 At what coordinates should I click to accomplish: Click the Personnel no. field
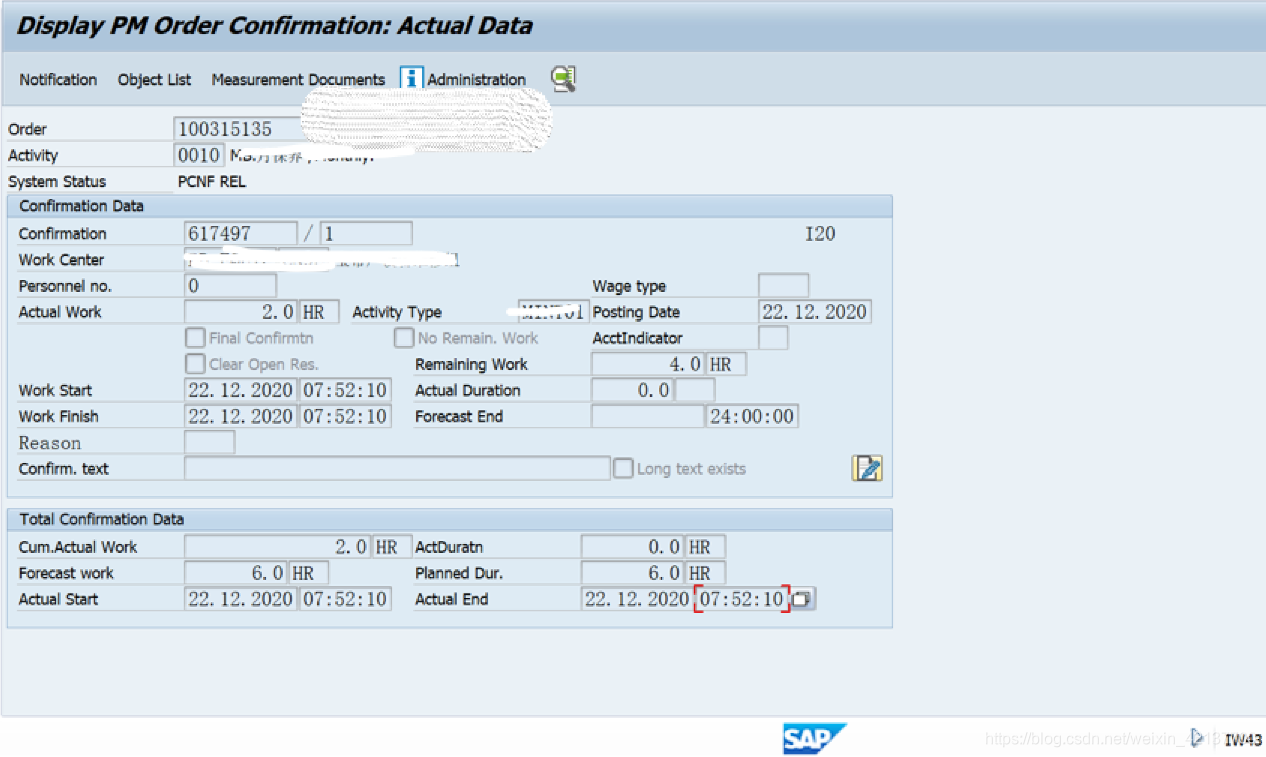click(231, 286)
